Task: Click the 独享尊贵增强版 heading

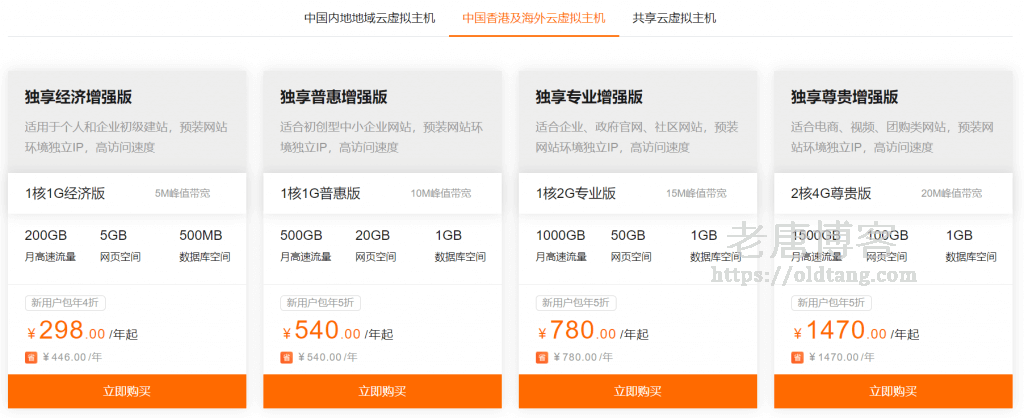Action: (x=845, y=97)
